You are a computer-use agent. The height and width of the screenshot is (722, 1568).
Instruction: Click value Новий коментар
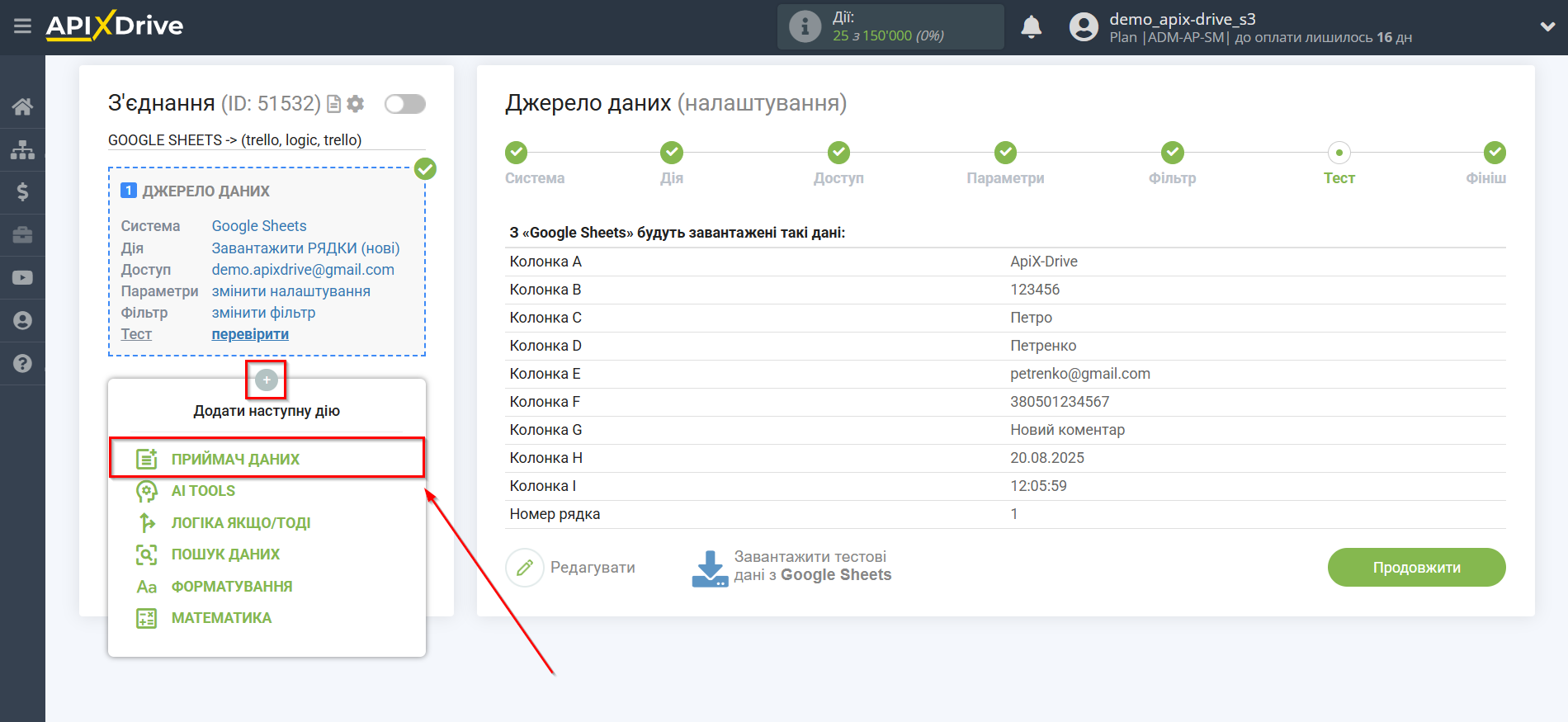pyautogui.click(x=1067, y=430)
